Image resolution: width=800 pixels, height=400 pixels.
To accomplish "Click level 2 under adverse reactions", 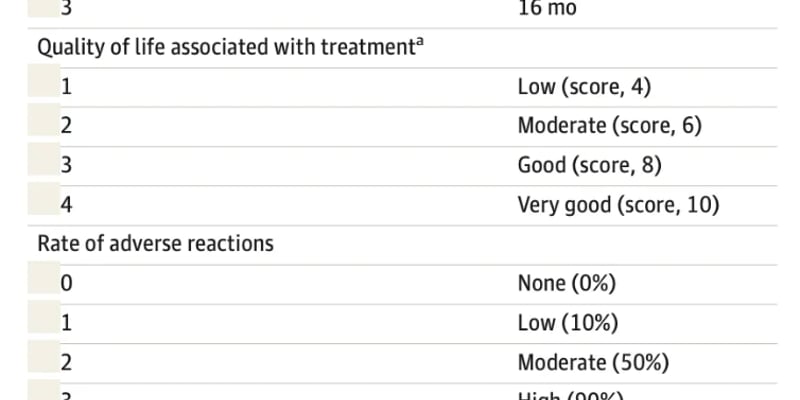I will [x=66, y=361].
